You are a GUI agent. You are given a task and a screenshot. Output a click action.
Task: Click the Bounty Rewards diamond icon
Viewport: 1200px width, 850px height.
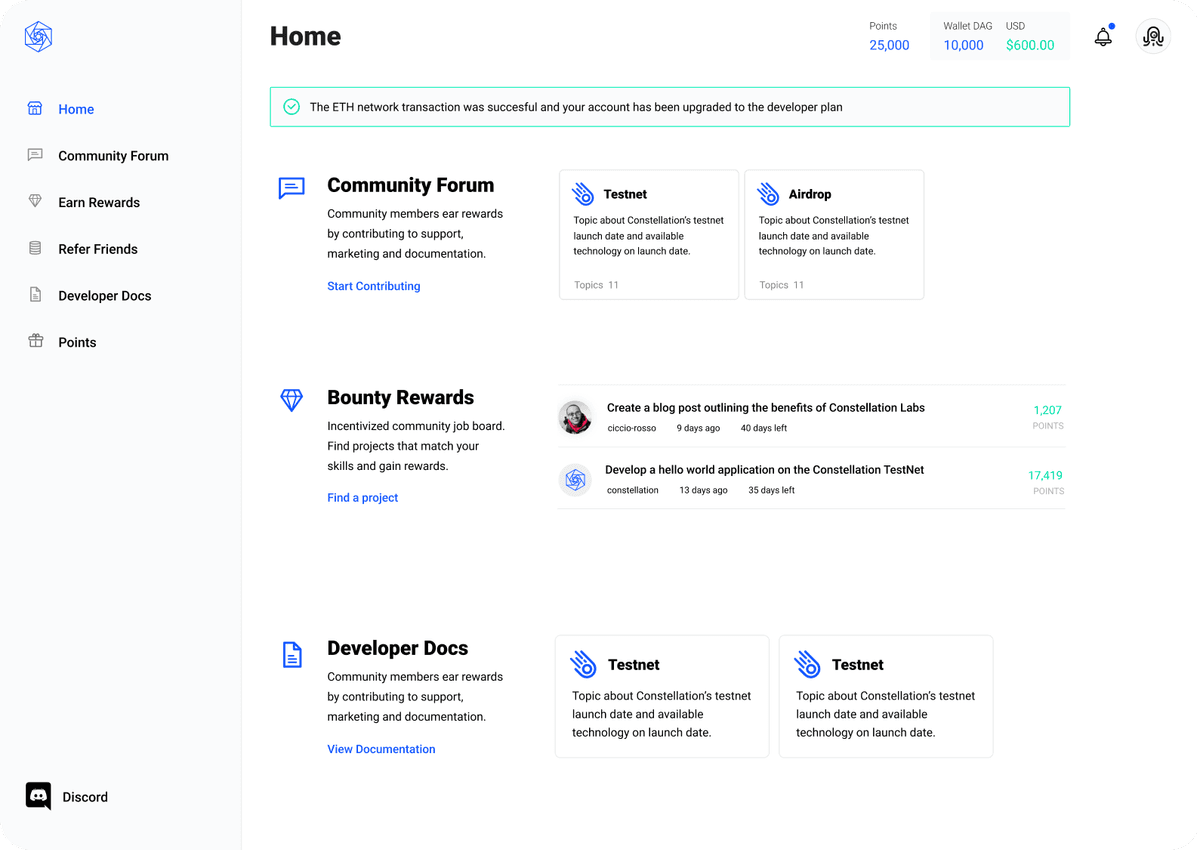[x=291, y=400]
